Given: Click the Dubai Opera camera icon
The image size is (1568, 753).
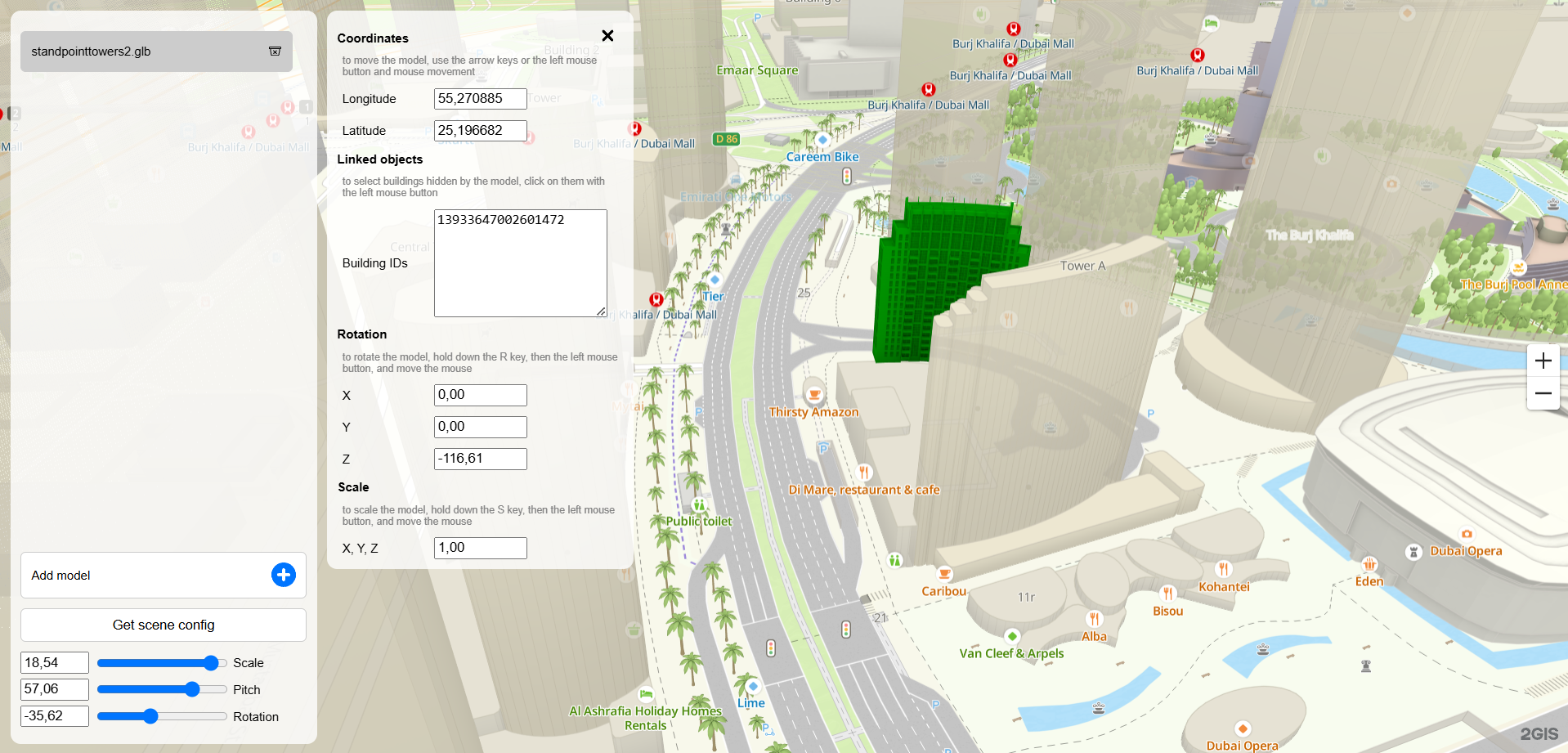Looking at the screenshot, I should pyautogui.click(x=1467, y=534).
